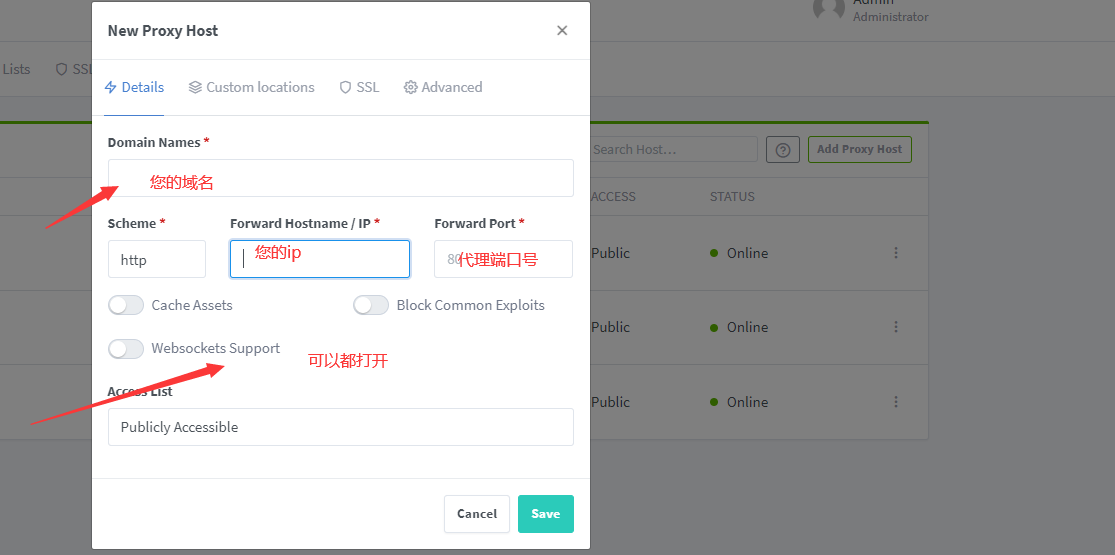Enable the Cache Assets toggle
1115x555 pixels.
coord(126,305)
